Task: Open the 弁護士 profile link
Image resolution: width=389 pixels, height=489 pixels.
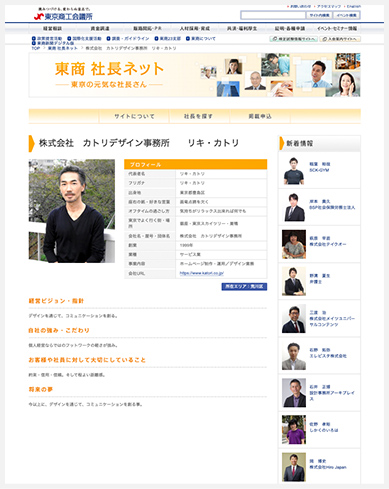Action: pos(320,279)
